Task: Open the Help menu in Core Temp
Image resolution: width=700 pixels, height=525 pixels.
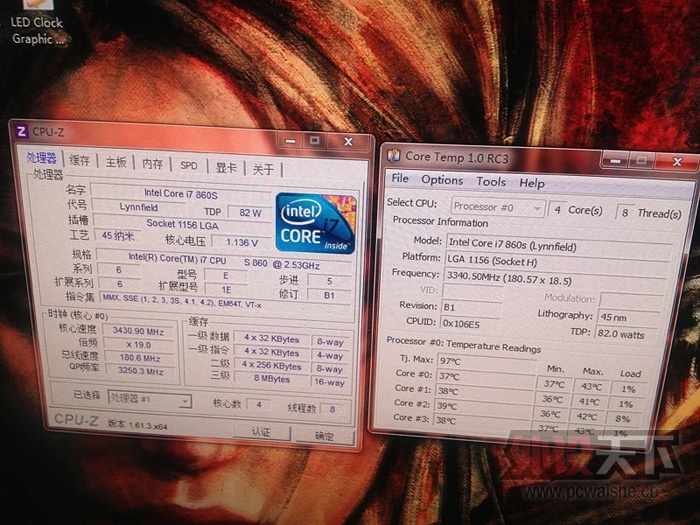Action: [532, 183]
